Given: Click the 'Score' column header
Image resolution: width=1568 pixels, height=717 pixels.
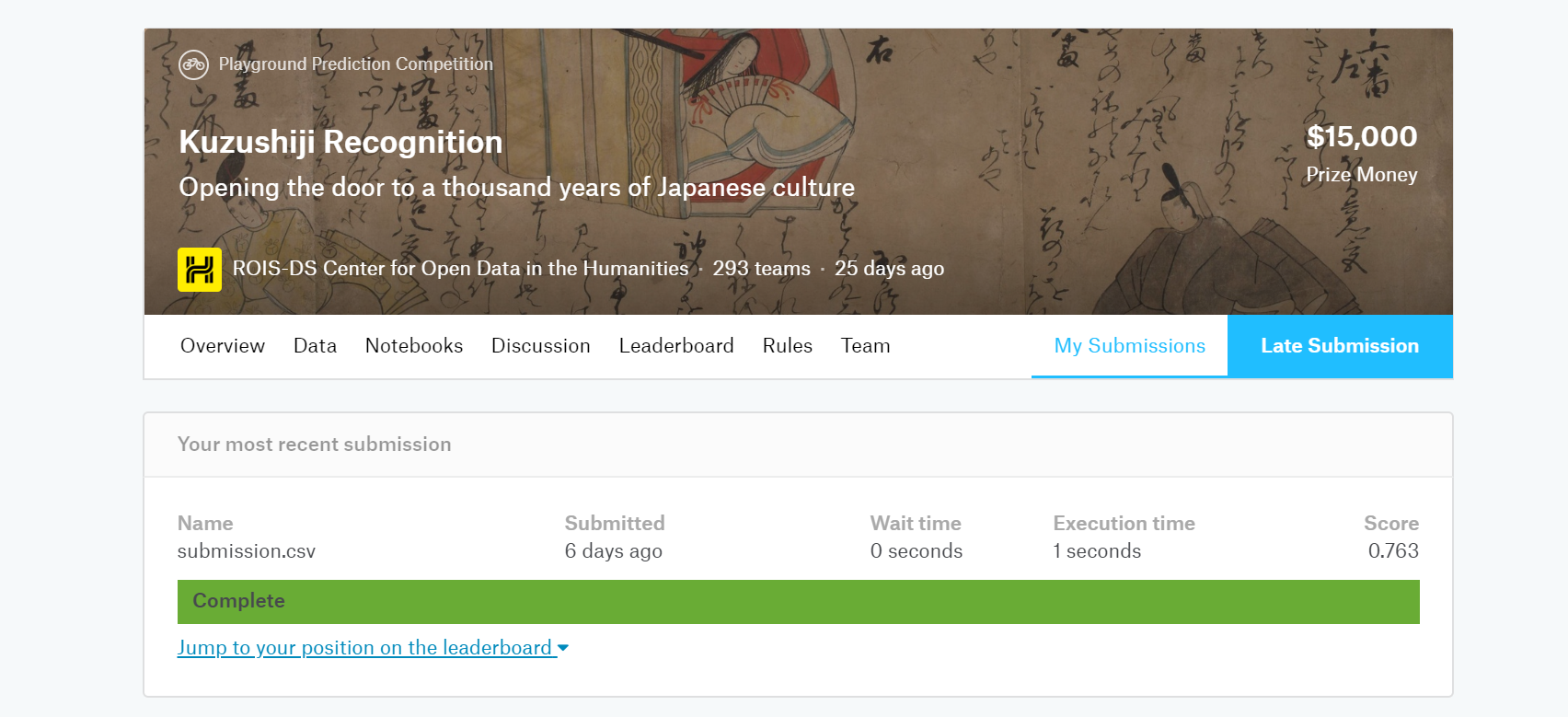Looking at the screenshot, I should pyautogui.click(x=1391, y=524).
